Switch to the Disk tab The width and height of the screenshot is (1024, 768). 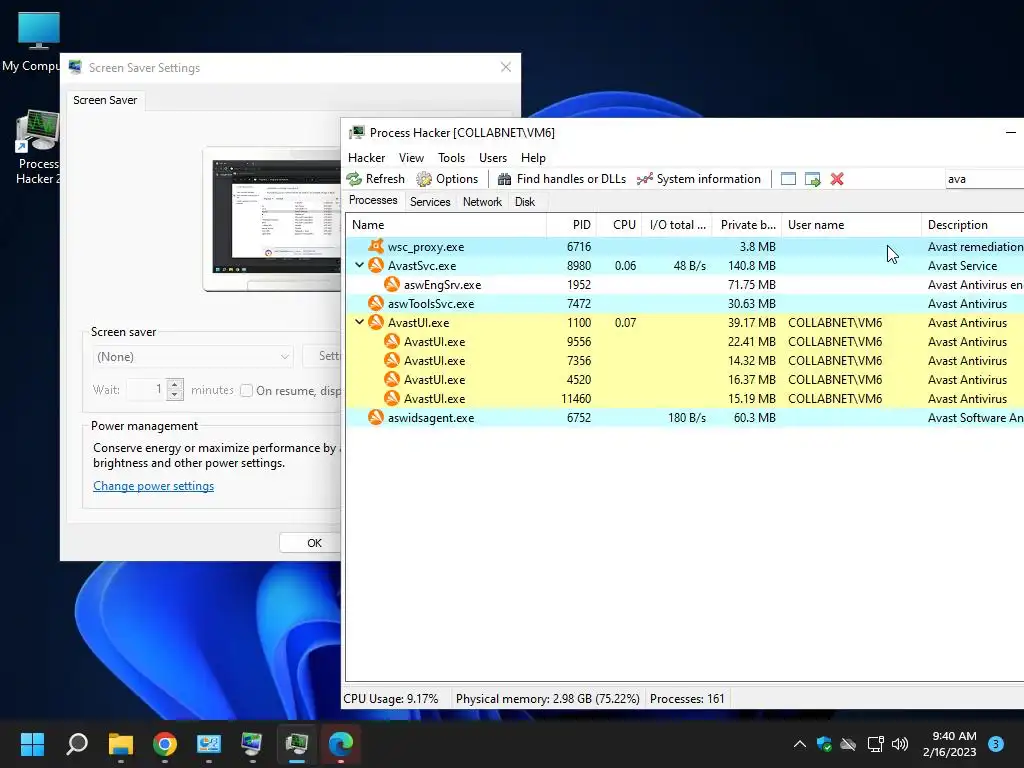524,202
